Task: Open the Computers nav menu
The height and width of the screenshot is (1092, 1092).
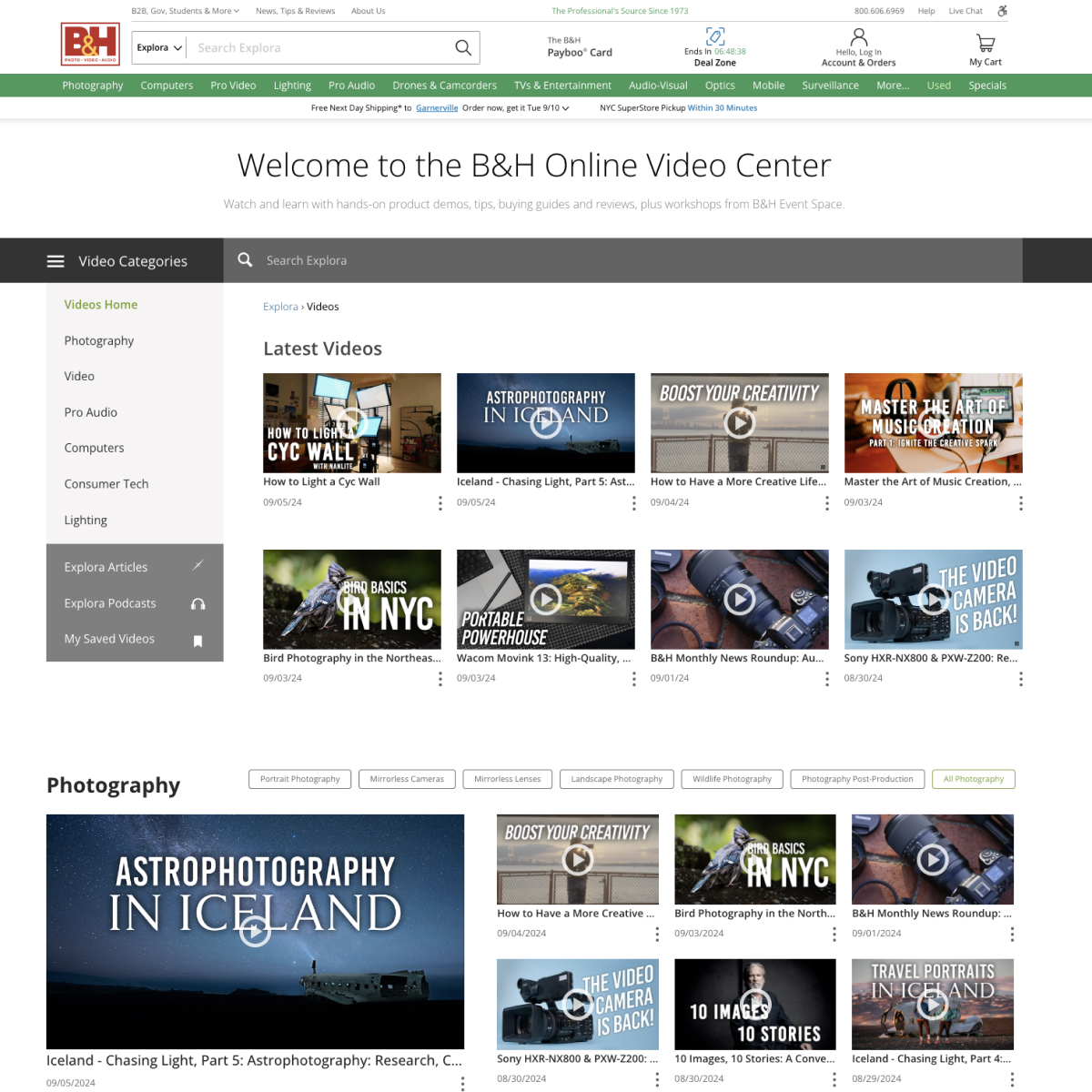Action: (167, 86)
